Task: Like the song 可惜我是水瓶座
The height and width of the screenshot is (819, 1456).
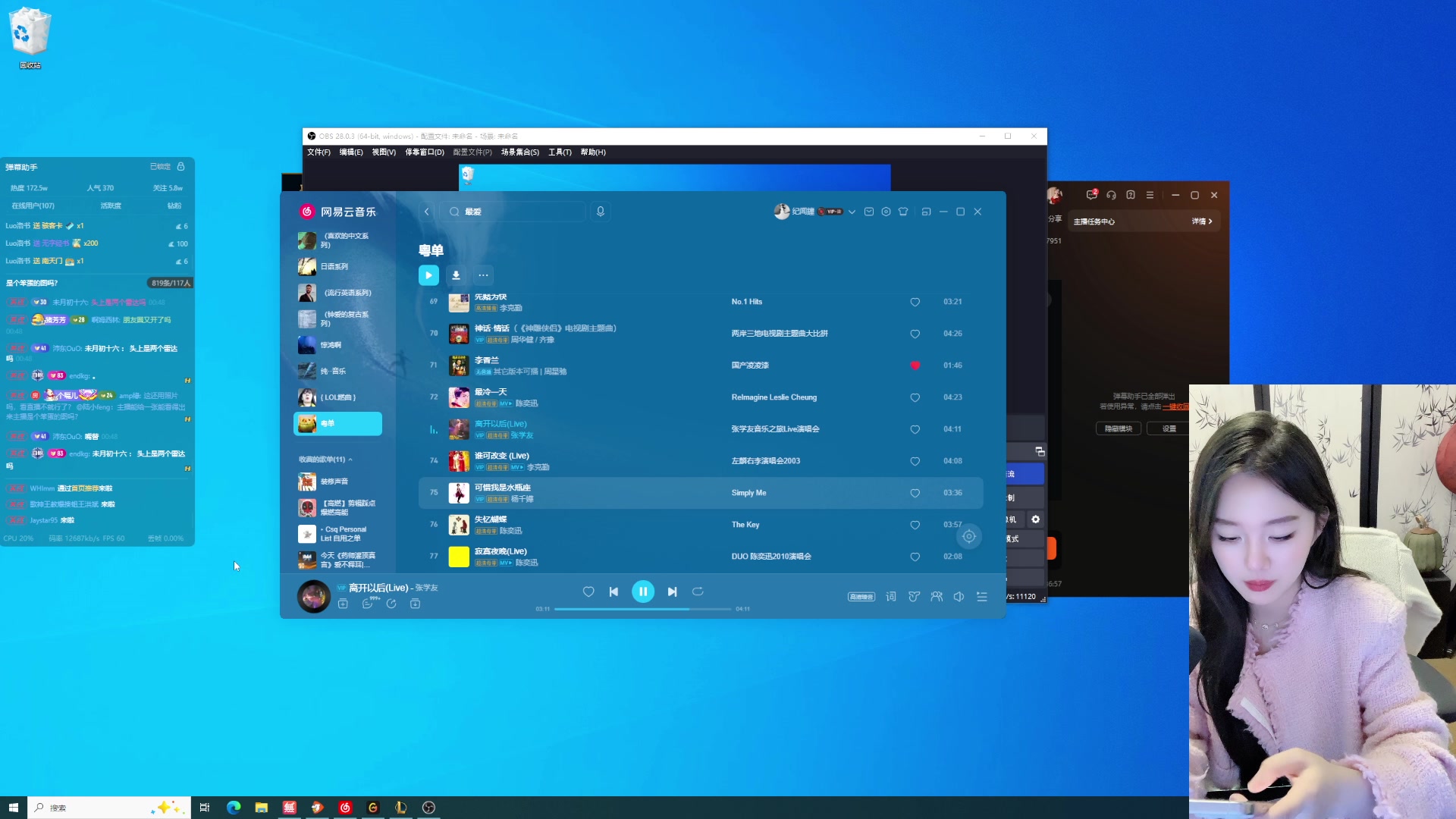Action: (x=915, y=493)
